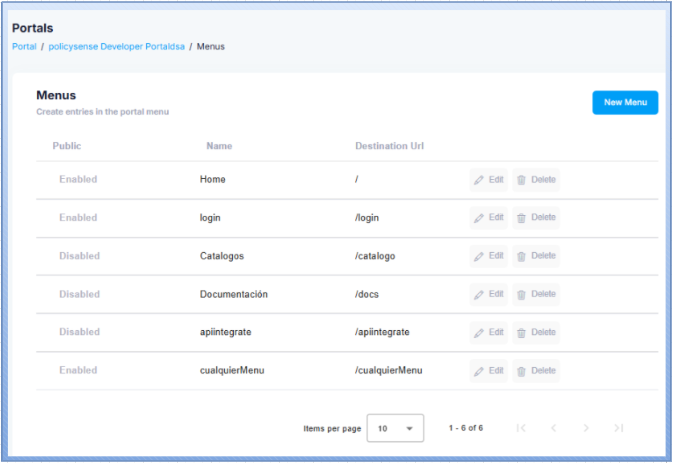Edit the cualquierMenu entry

[x=488, y=370]
